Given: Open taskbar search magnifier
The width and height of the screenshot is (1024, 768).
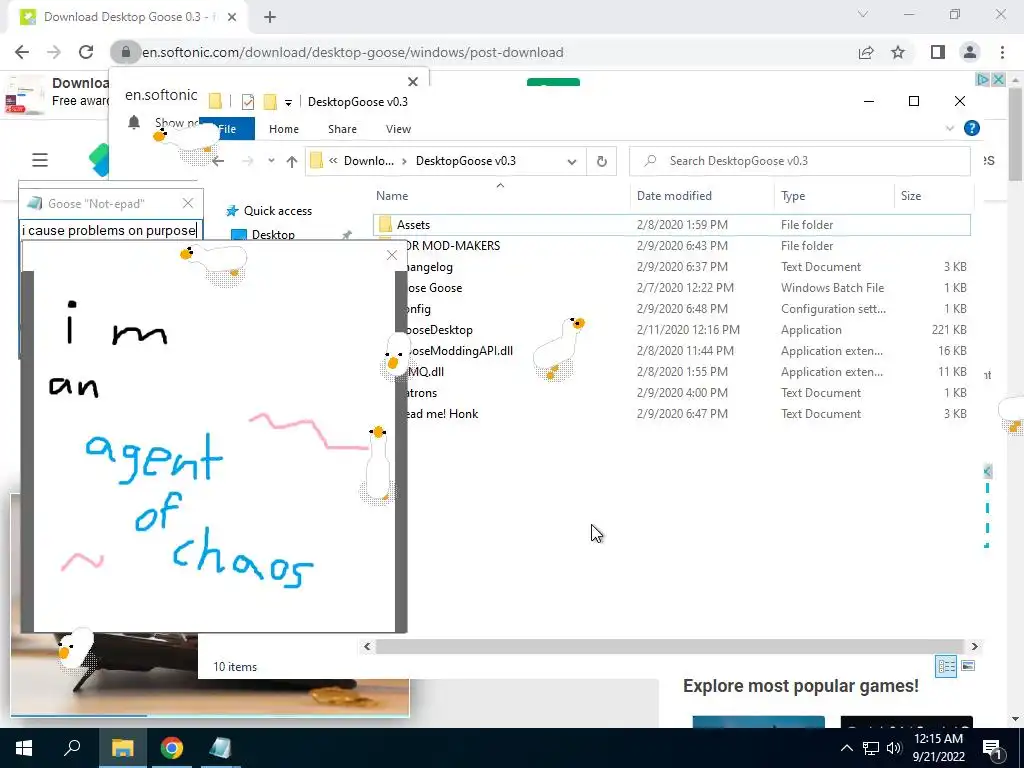Looking at the screenshot, I should (x=72, y=748).
